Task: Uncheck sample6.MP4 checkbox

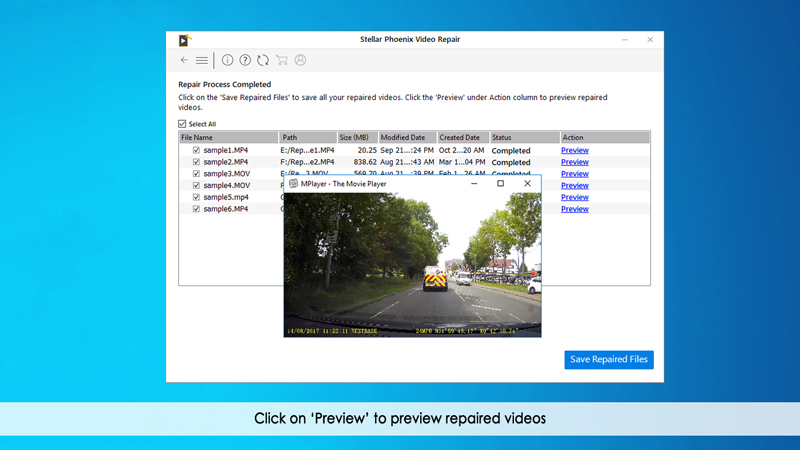Action: coord(196,209)
